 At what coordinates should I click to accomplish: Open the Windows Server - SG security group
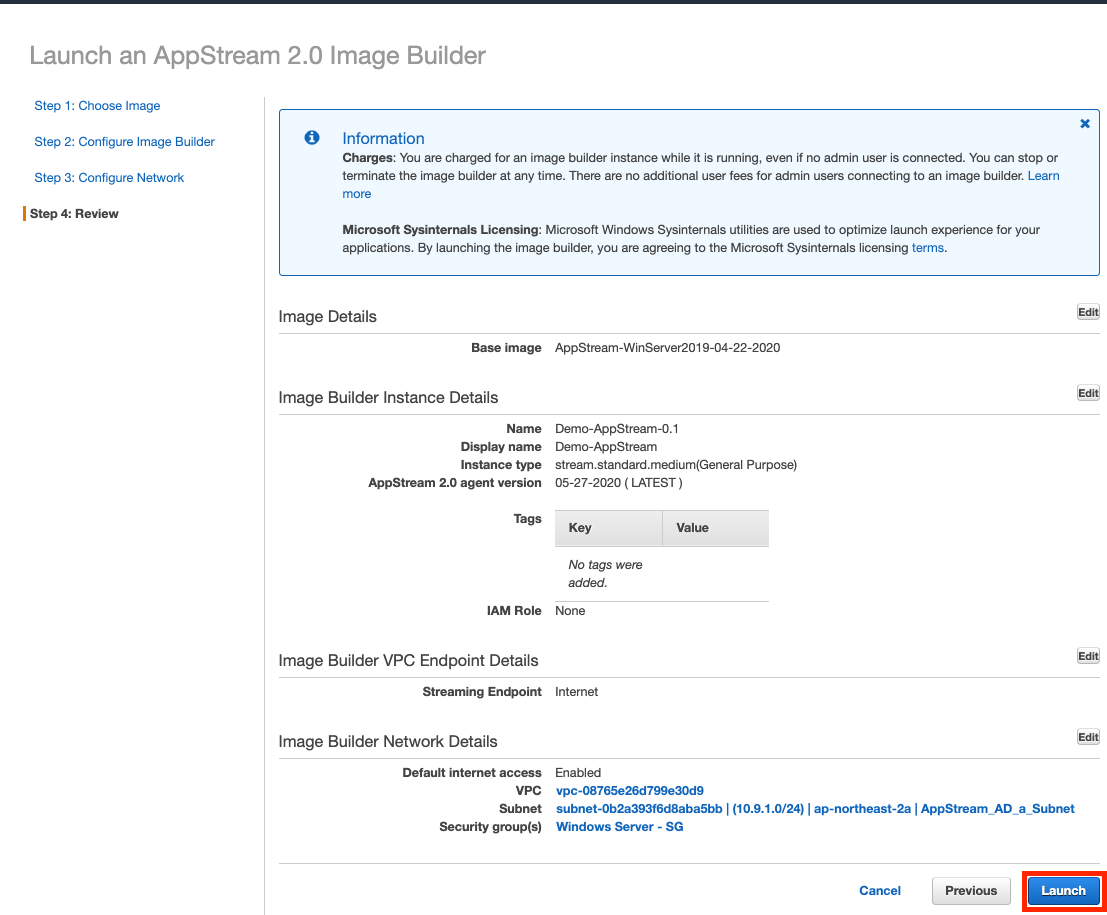tap(619, 827)
